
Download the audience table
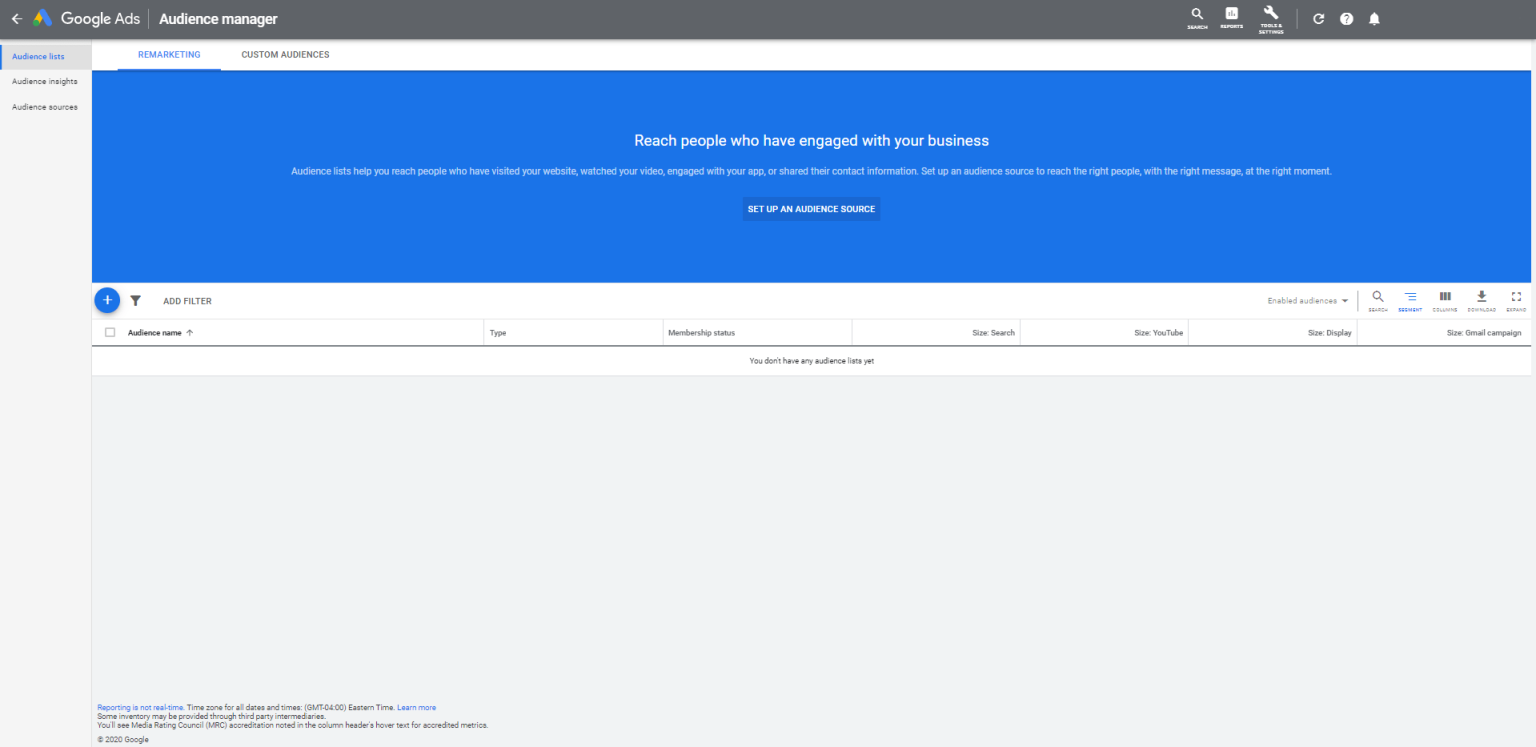(x=1481, y=300)
